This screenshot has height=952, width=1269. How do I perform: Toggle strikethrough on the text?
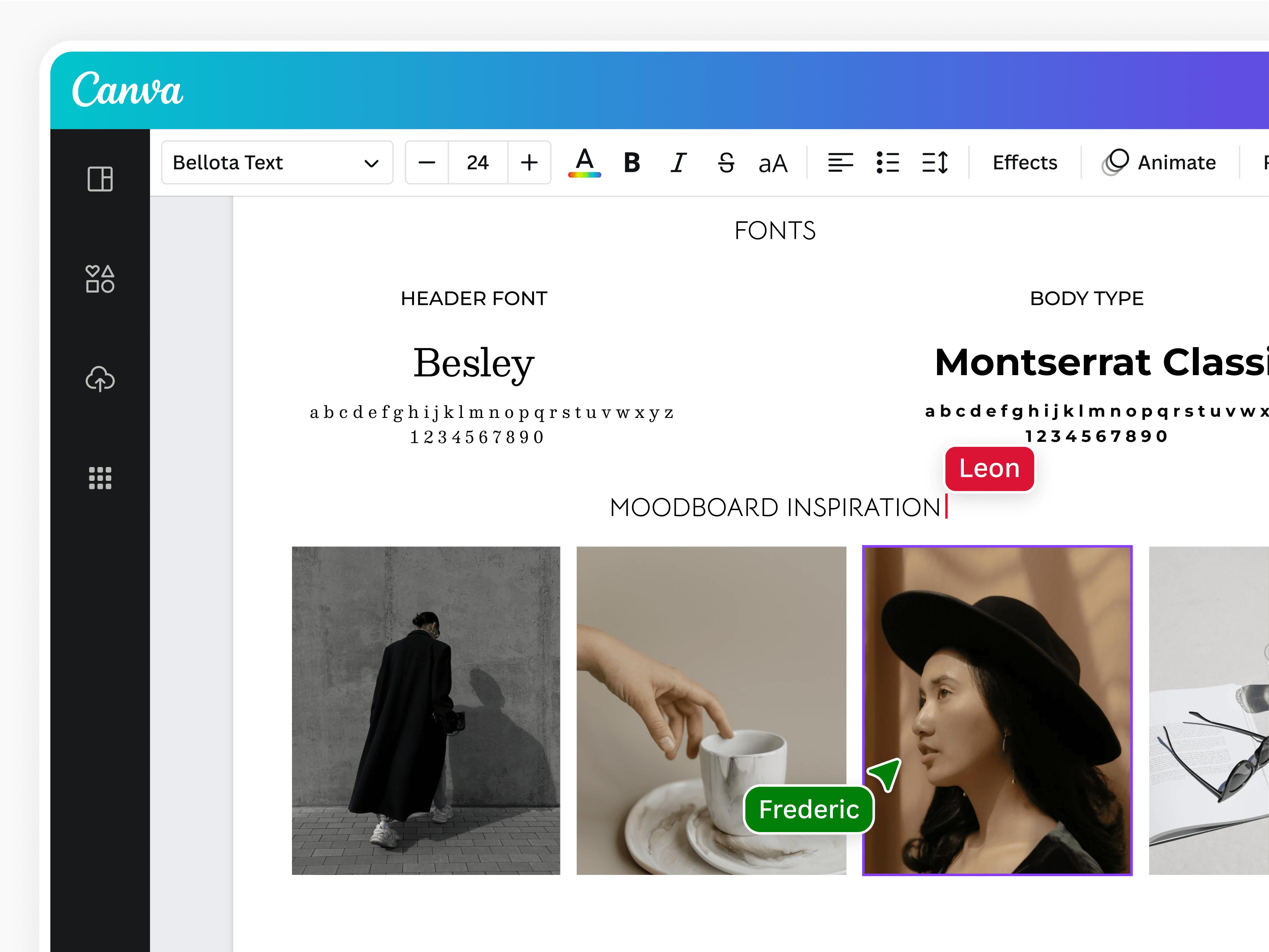tap(725, 163)
